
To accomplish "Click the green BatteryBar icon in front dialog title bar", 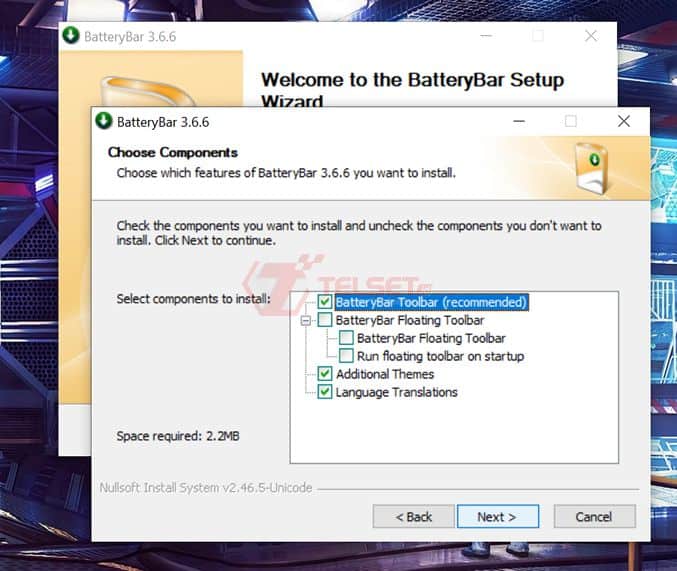I will [104, 121].
